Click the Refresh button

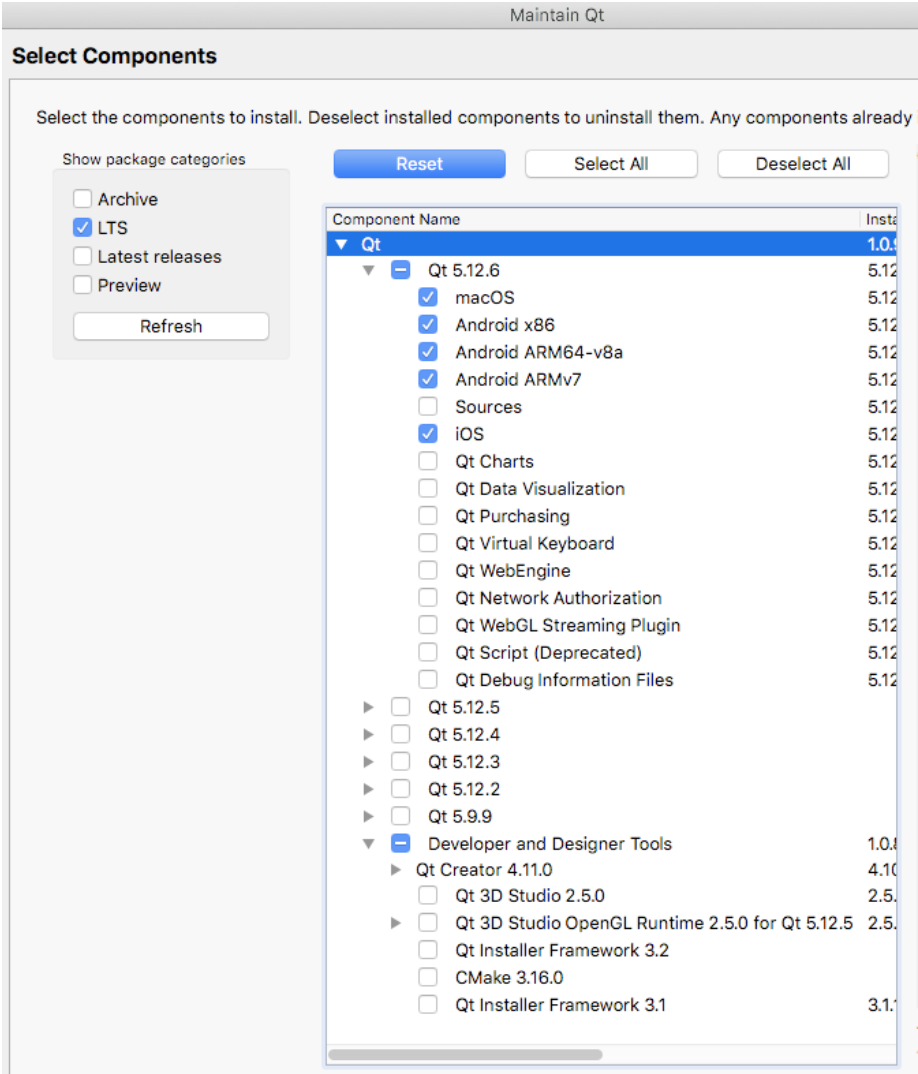[171, 326]
